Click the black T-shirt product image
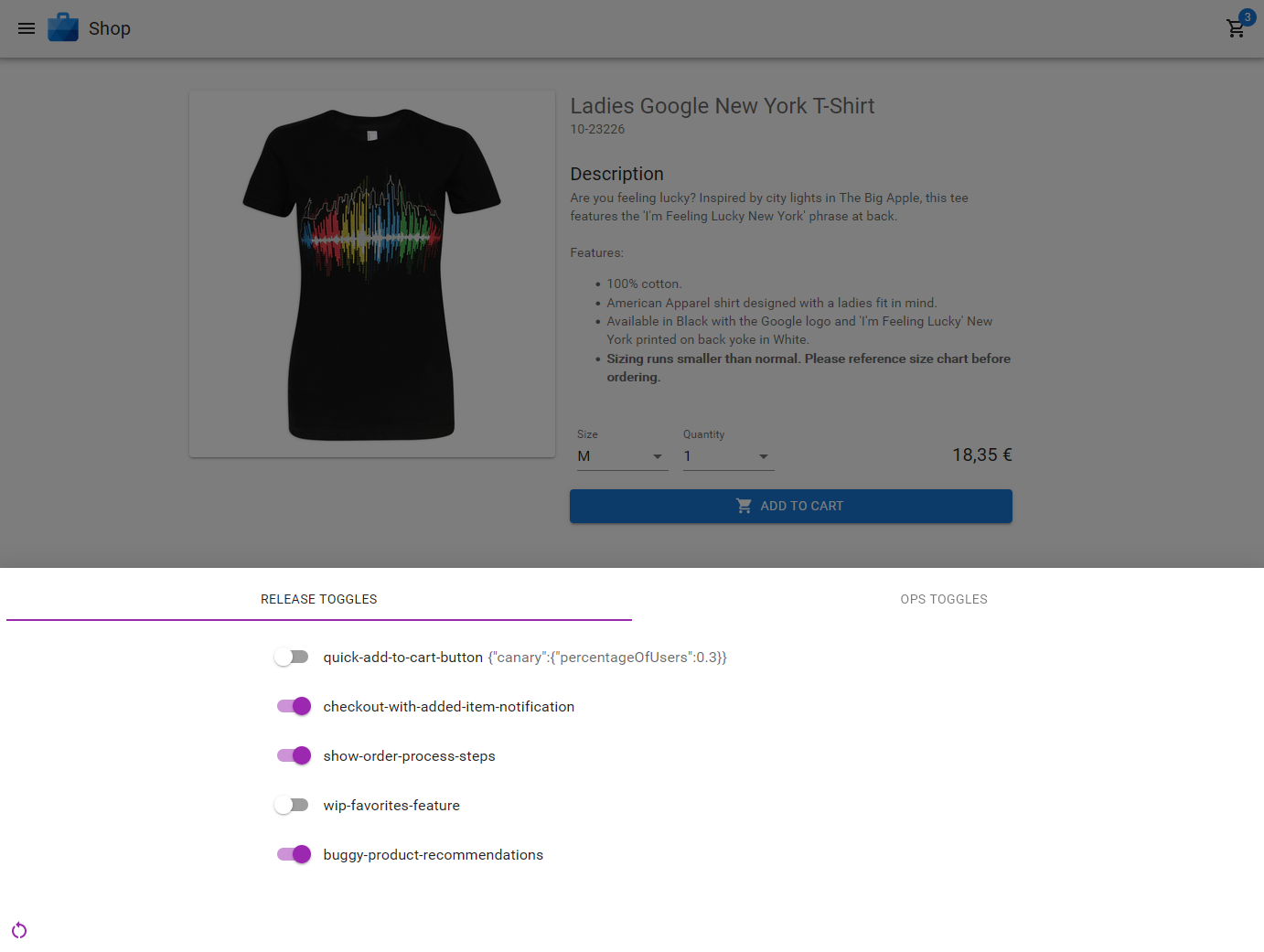Viewport: 1264px width, 952px height. pyautogui.click(x=372, y=273)
